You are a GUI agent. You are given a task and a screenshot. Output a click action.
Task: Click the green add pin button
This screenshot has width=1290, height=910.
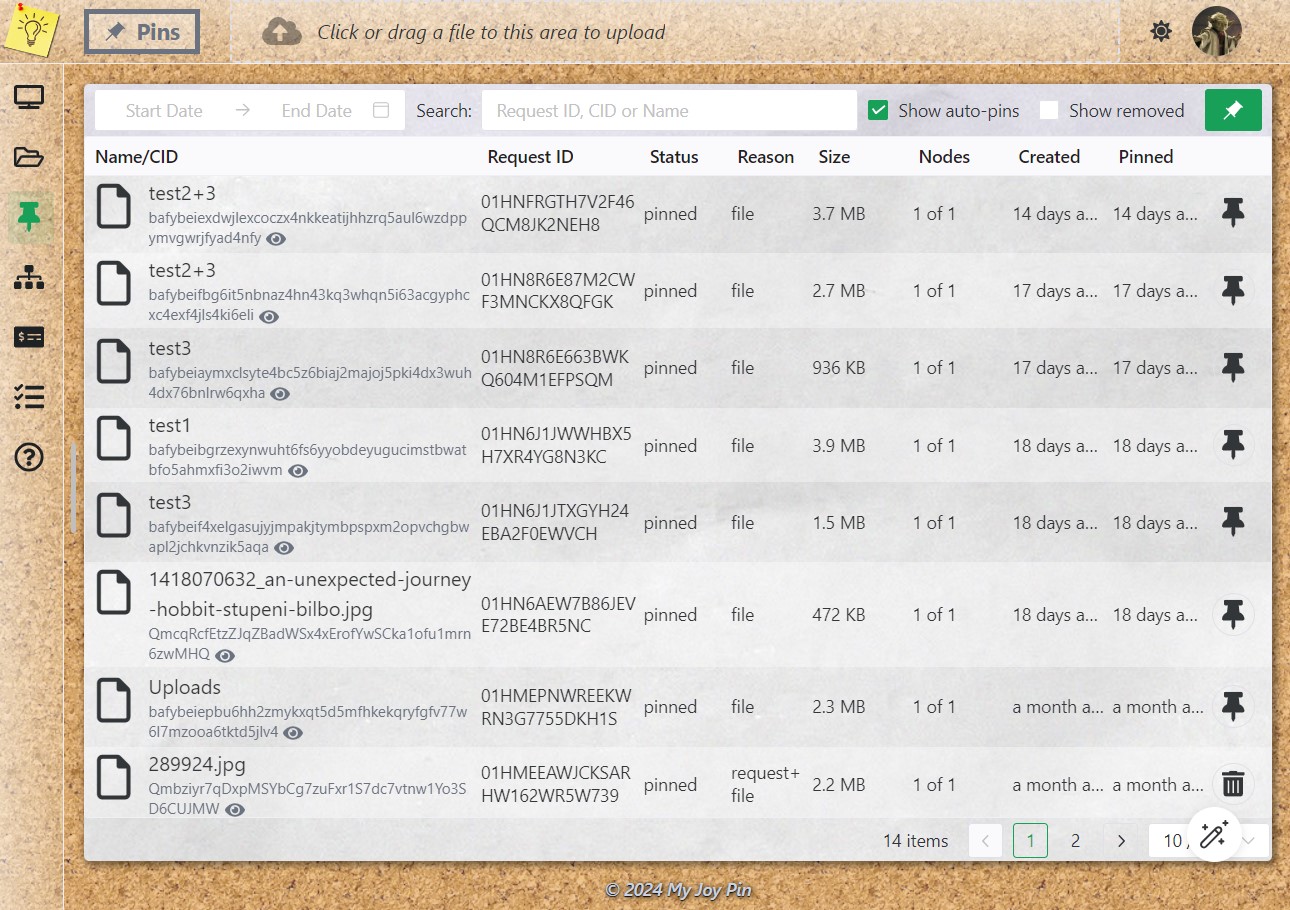point(1233,111)
